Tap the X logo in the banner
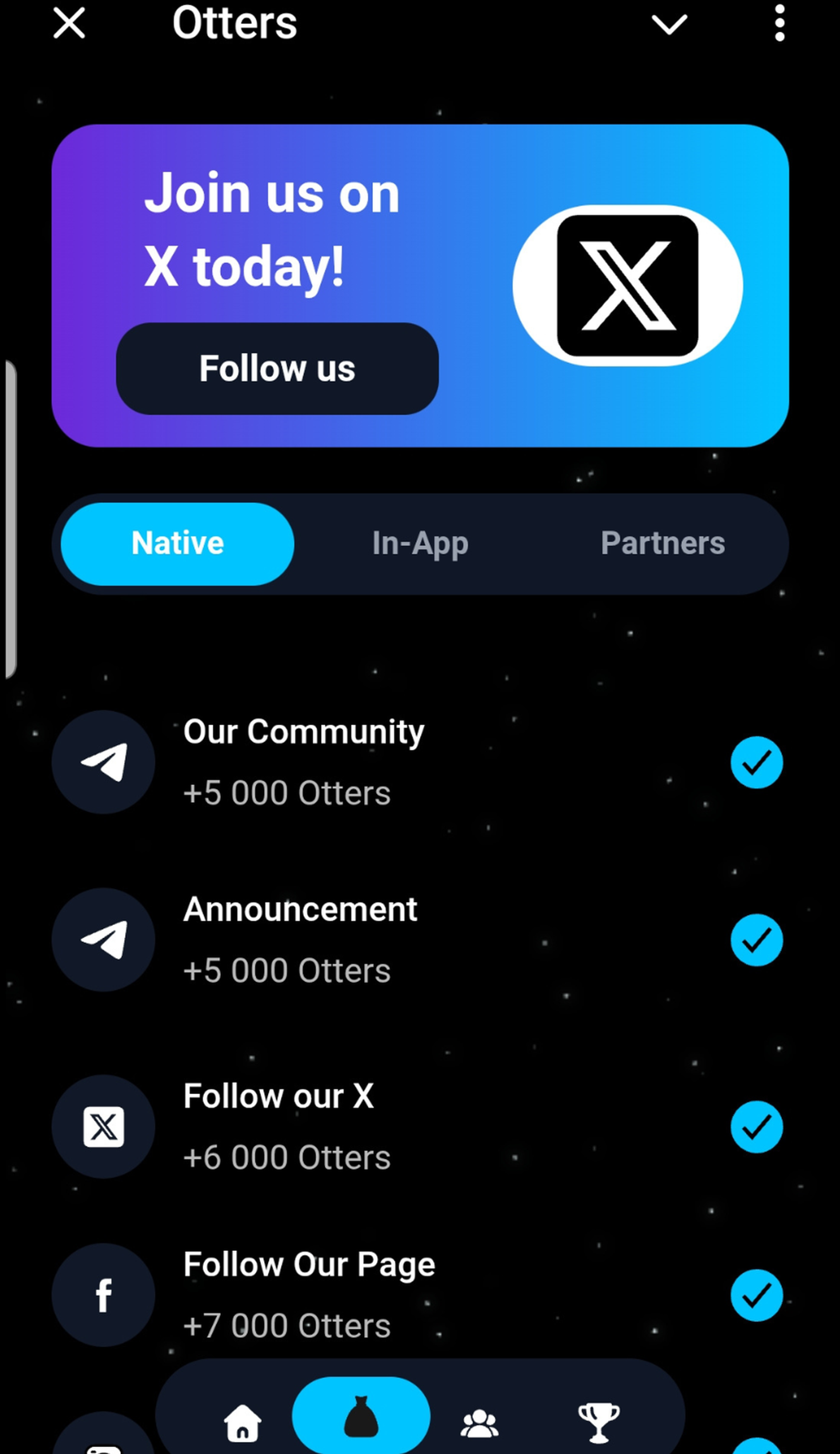 [x=627, y=286]
